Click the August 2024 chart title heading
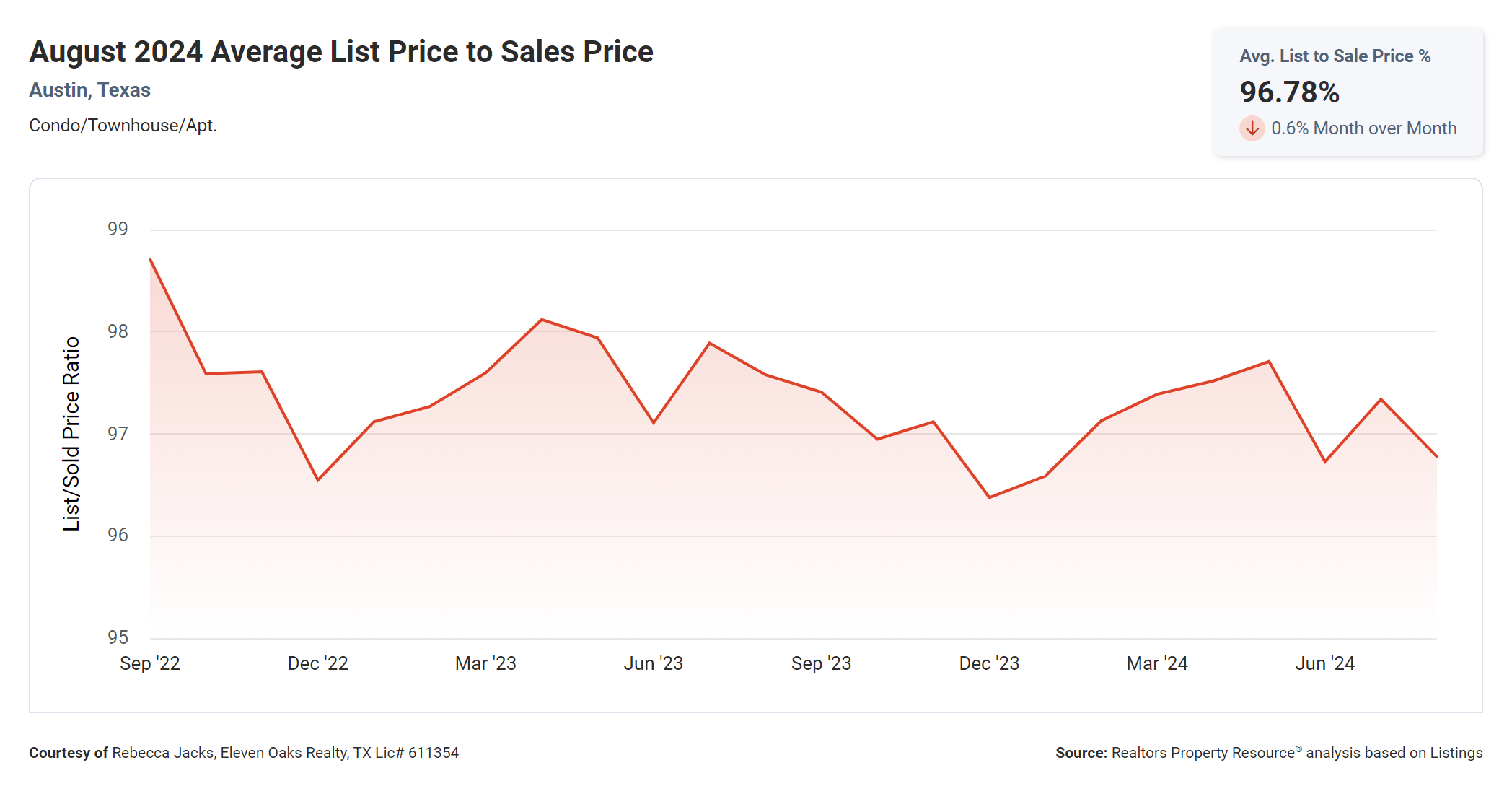Image resolution: width=1512 pixels, height=794 pixels. [341, 52]
